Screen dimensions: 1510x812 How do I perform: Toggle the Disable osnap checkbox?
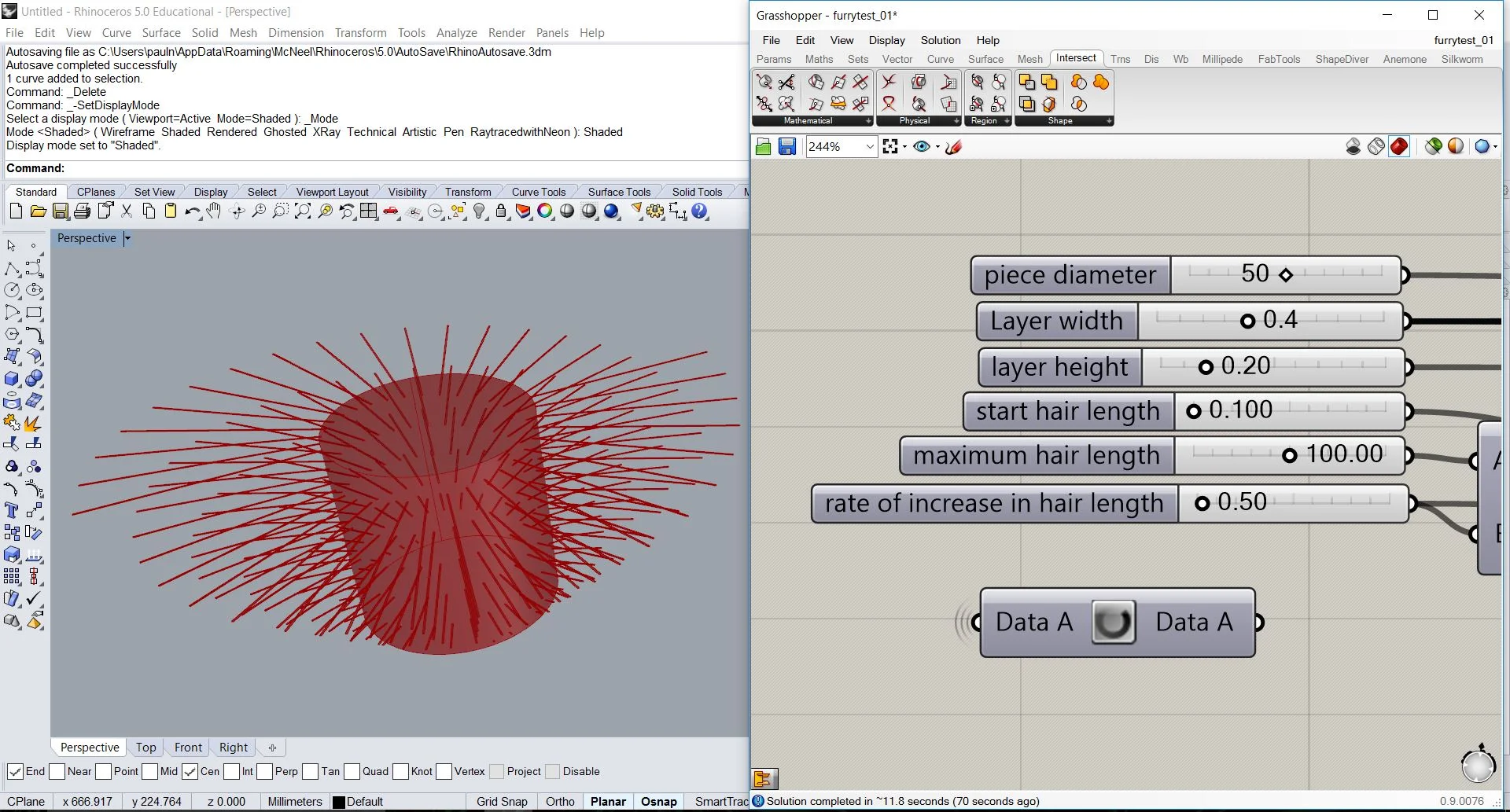point(552,772)
